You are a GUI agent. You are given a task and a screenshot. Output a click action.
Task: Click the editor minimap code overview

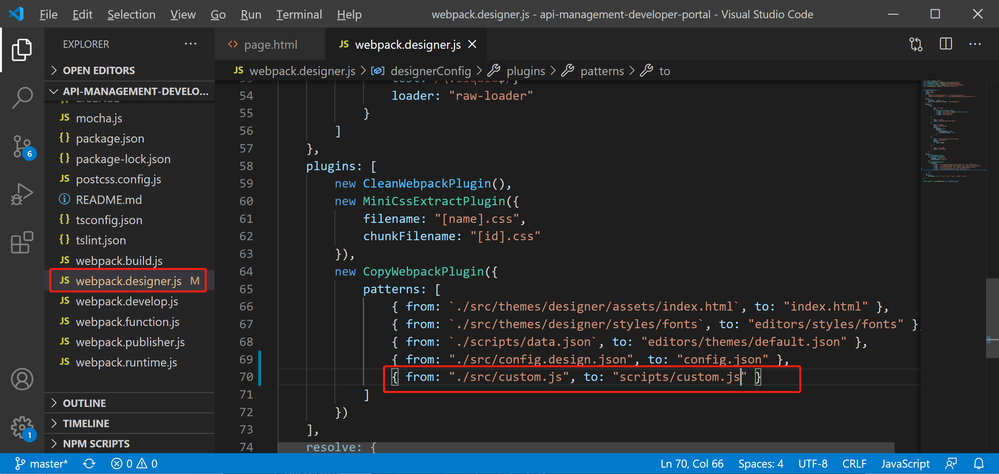pos(953,131)
